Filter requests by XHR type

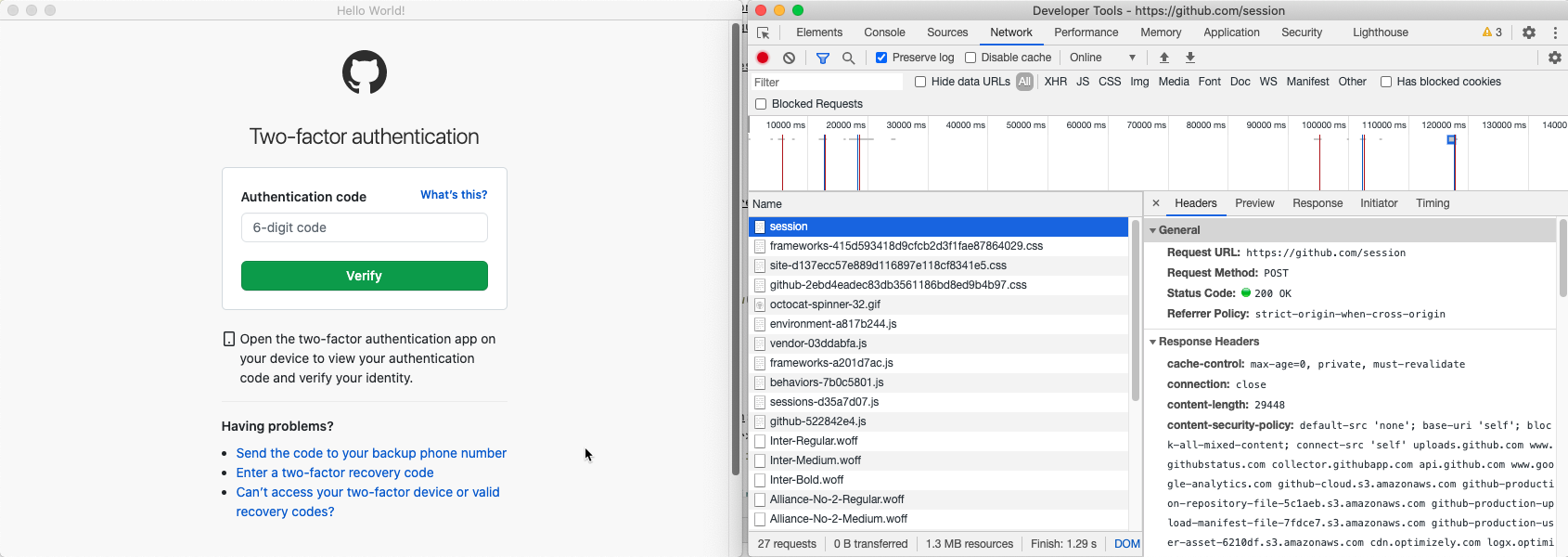[1056, 82]
